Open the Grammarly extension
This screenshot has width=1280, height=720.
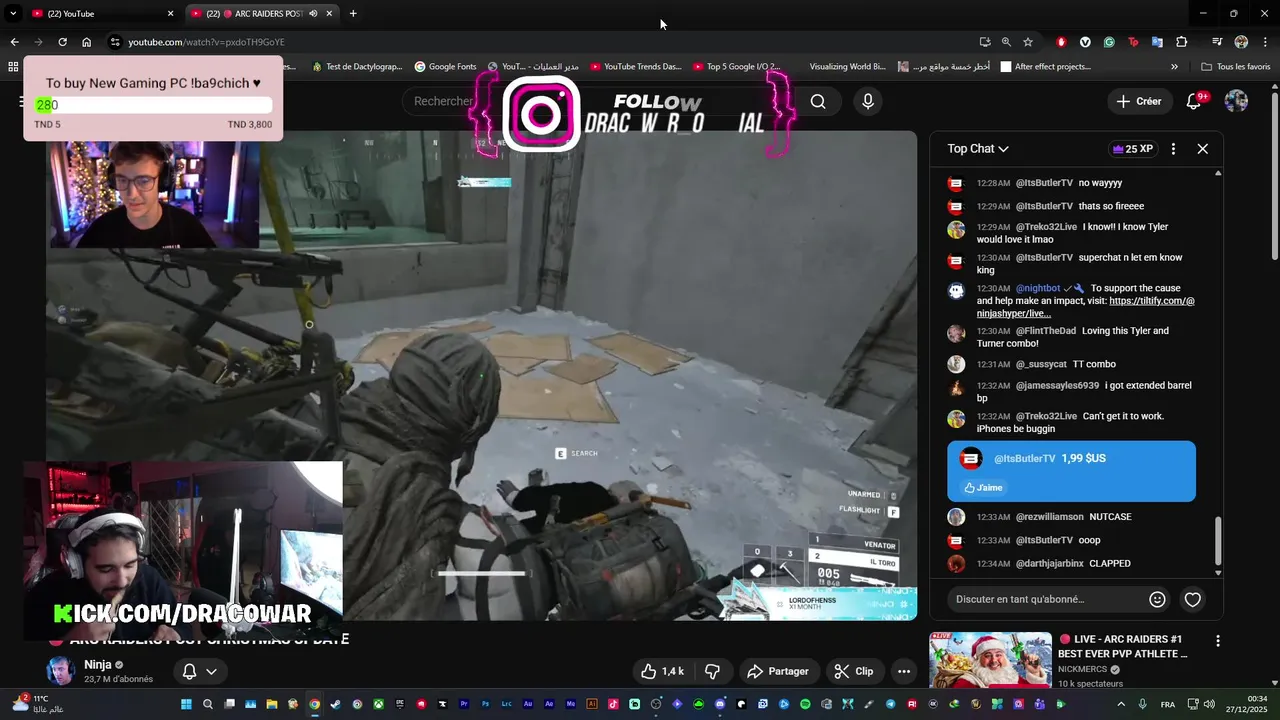click(x=1109, y=42)
